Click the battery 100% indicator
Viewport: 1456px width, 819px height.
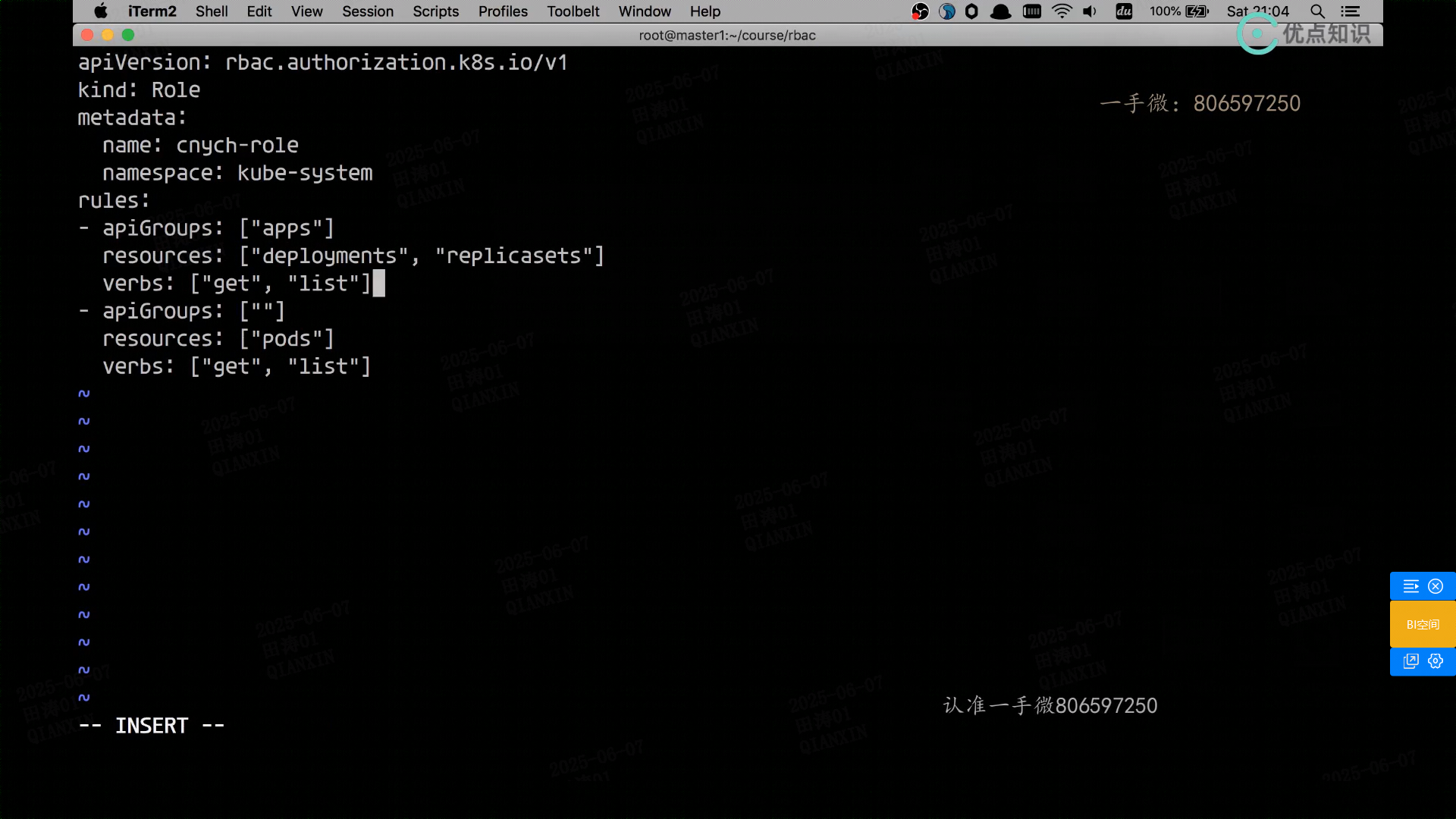pyautogui.click(x=1178, y=11)
